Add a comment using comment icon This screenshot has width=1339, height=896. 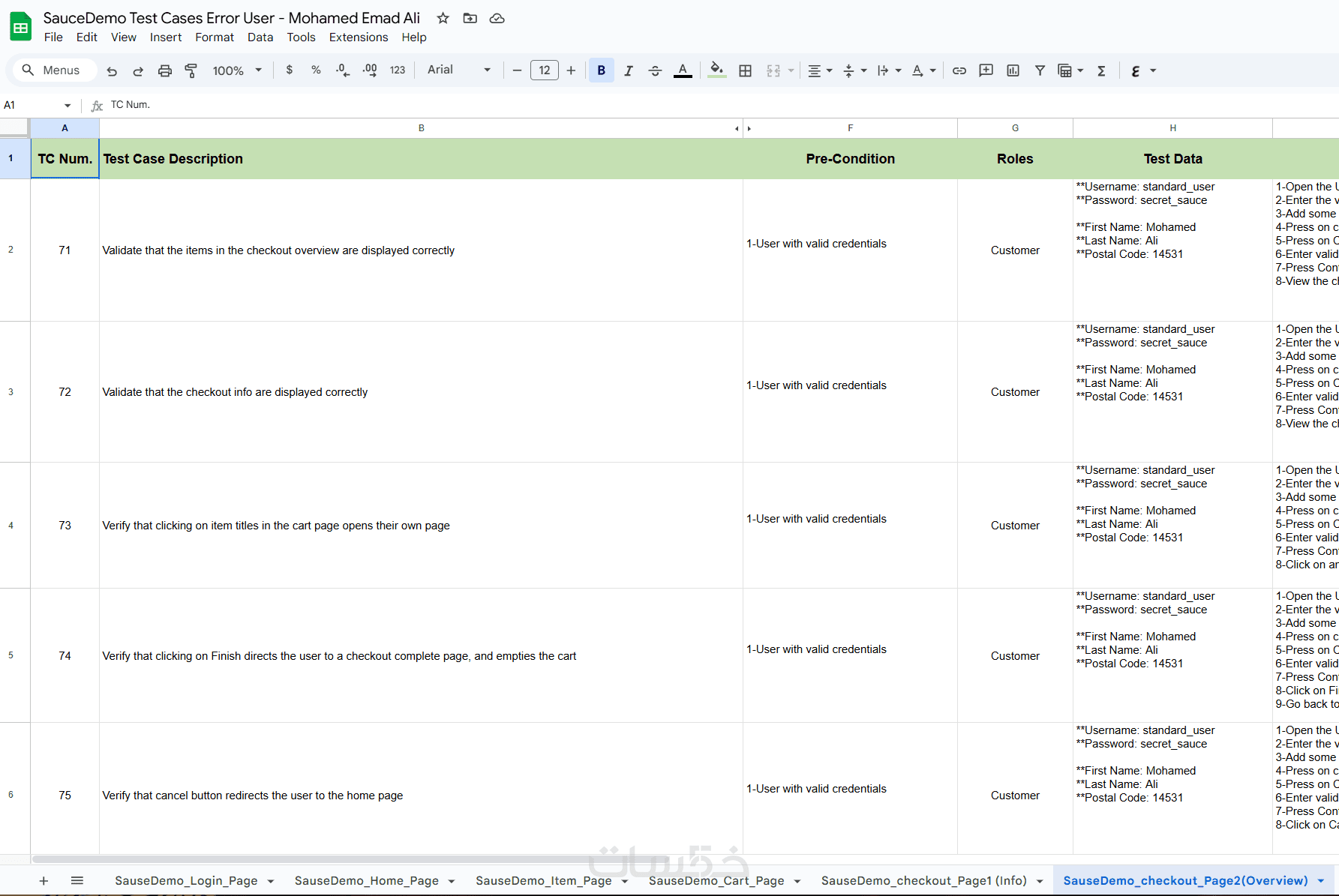pyautogui.click(x=986, y=70)
